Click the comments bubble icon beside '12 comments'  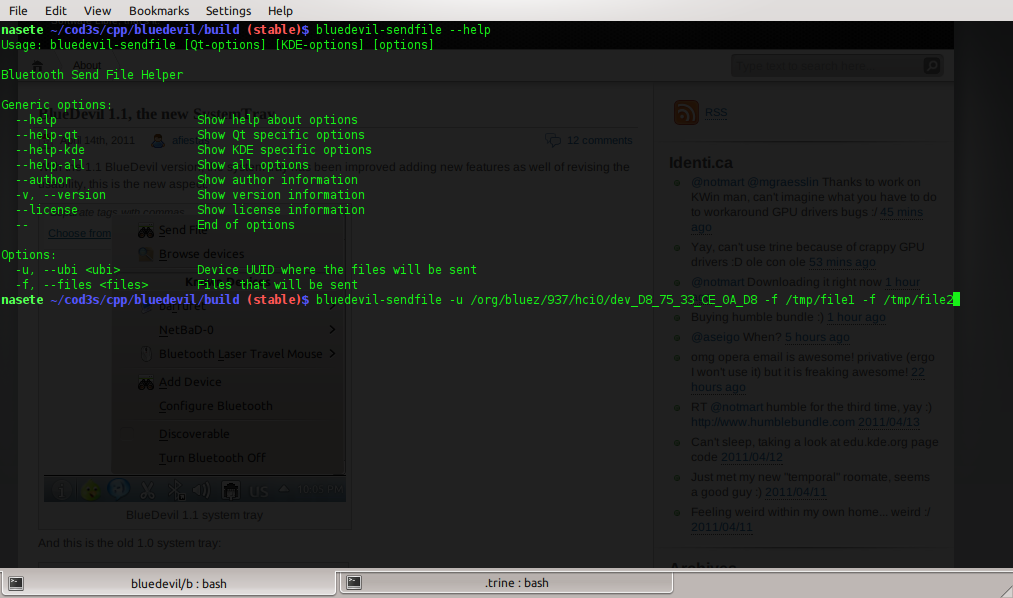[x=553, y=140]
